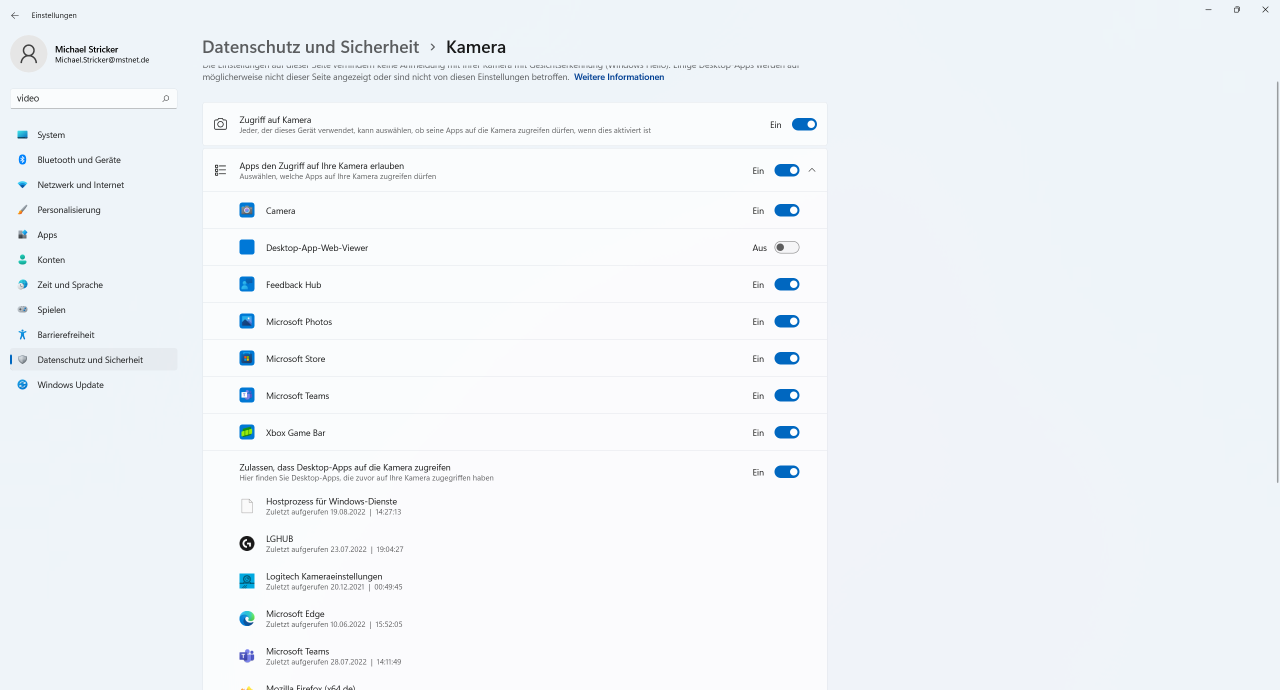1280x690 pixels.
Task: Click the Microsoft Edge icon
Action: [247, 618]
